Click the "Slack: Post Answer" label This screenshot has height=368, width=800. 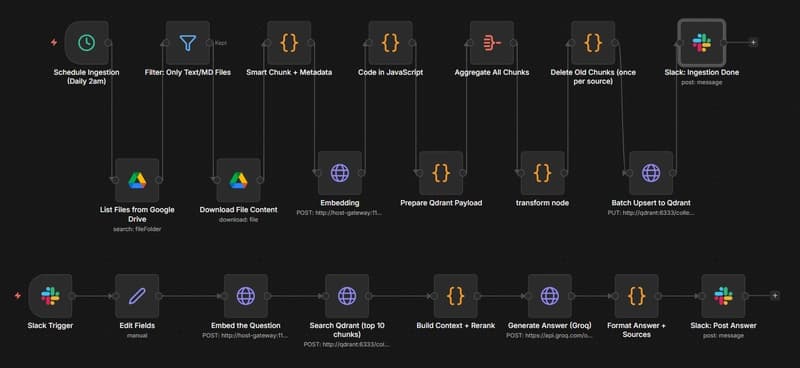point(723,325)
